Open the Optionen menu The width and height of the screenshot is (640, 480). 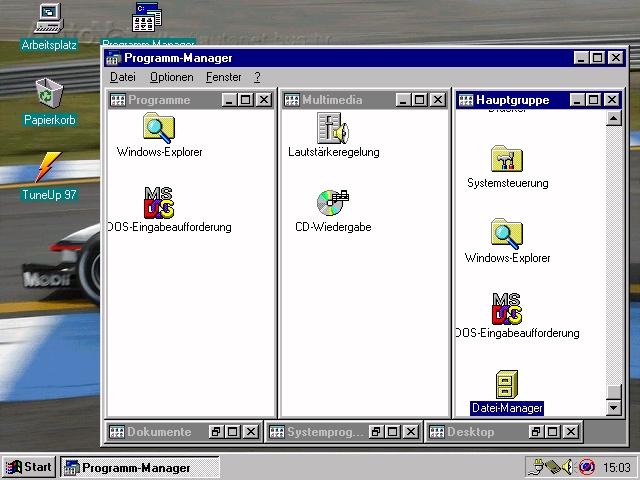(171, 77)
